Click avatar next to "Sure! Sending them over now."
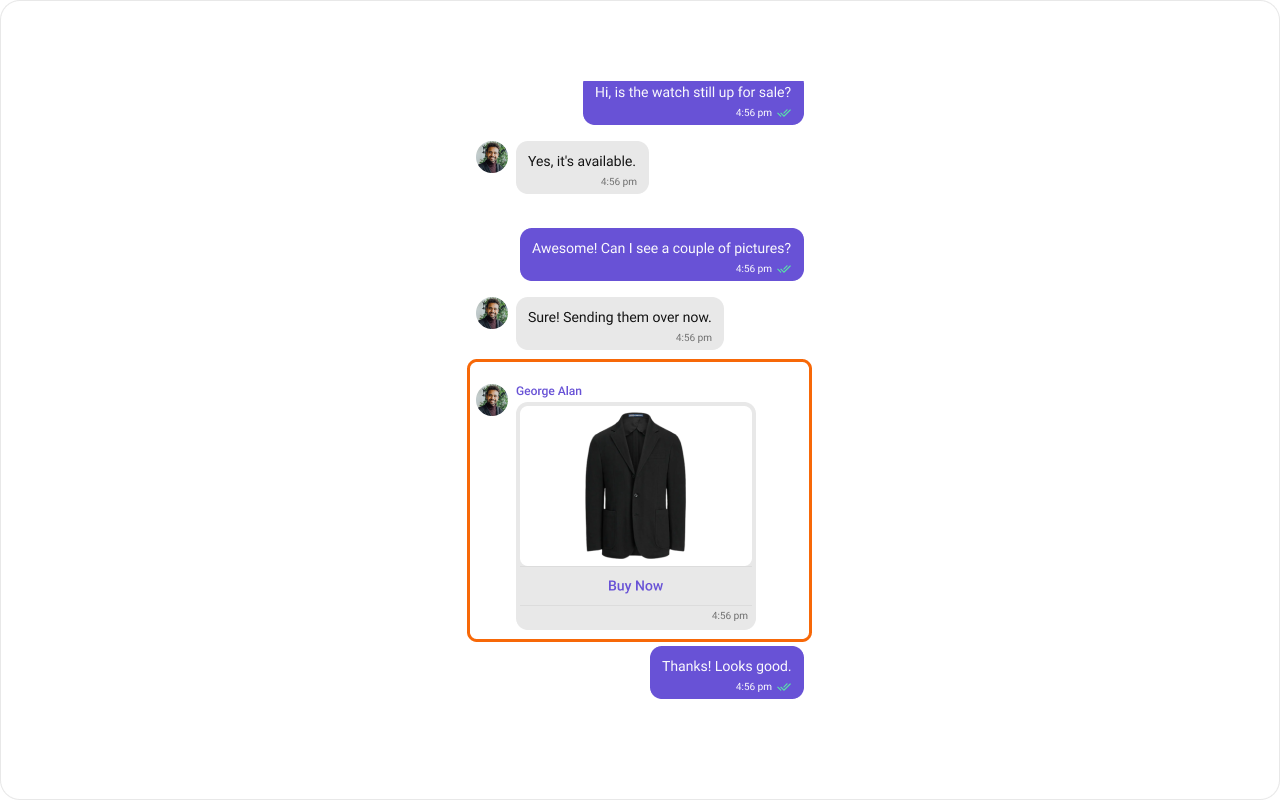The image size is (1280, 800). click(492, 313)
